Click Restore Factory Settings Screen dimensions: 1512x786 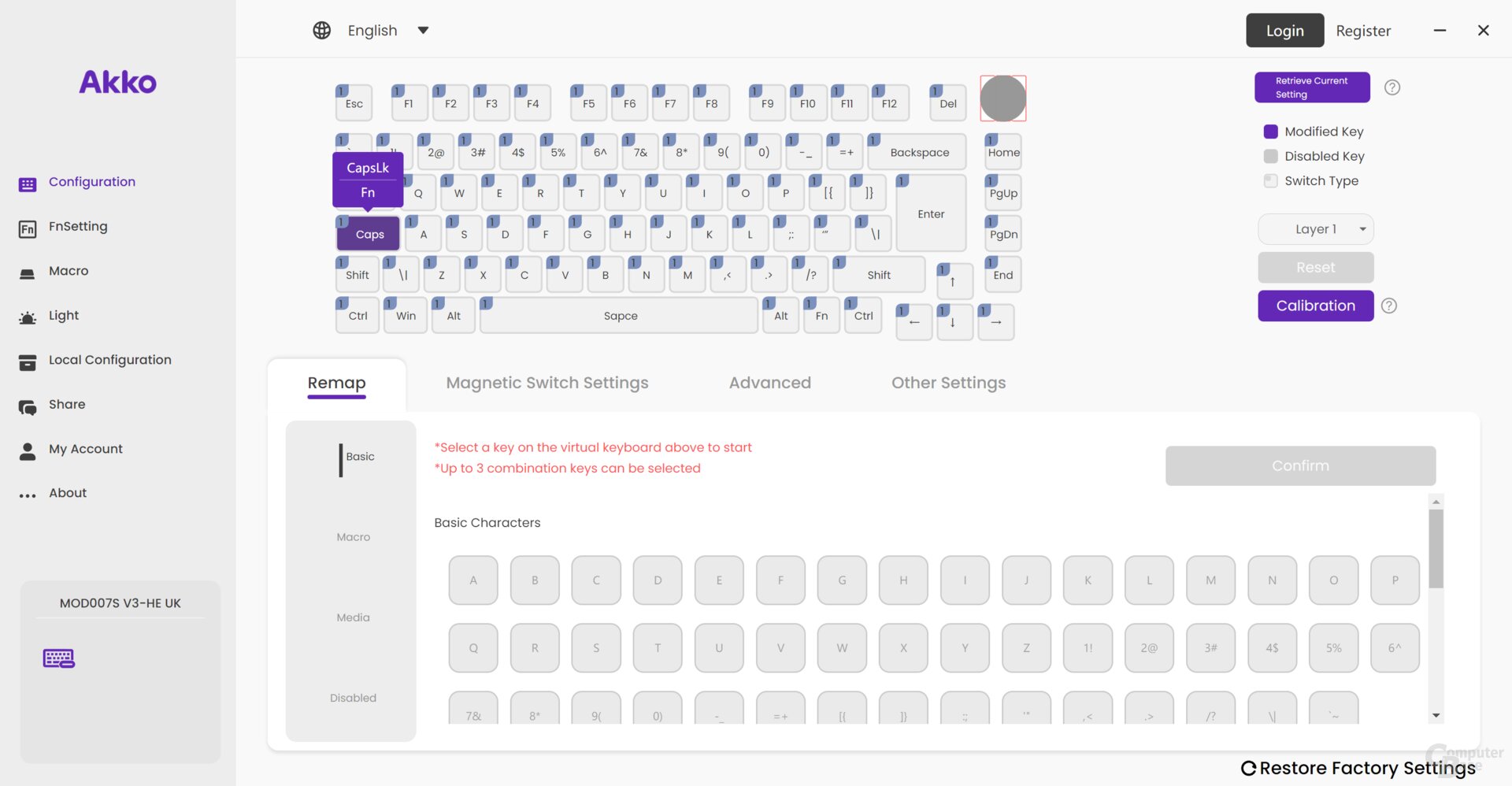point(1358,768)
